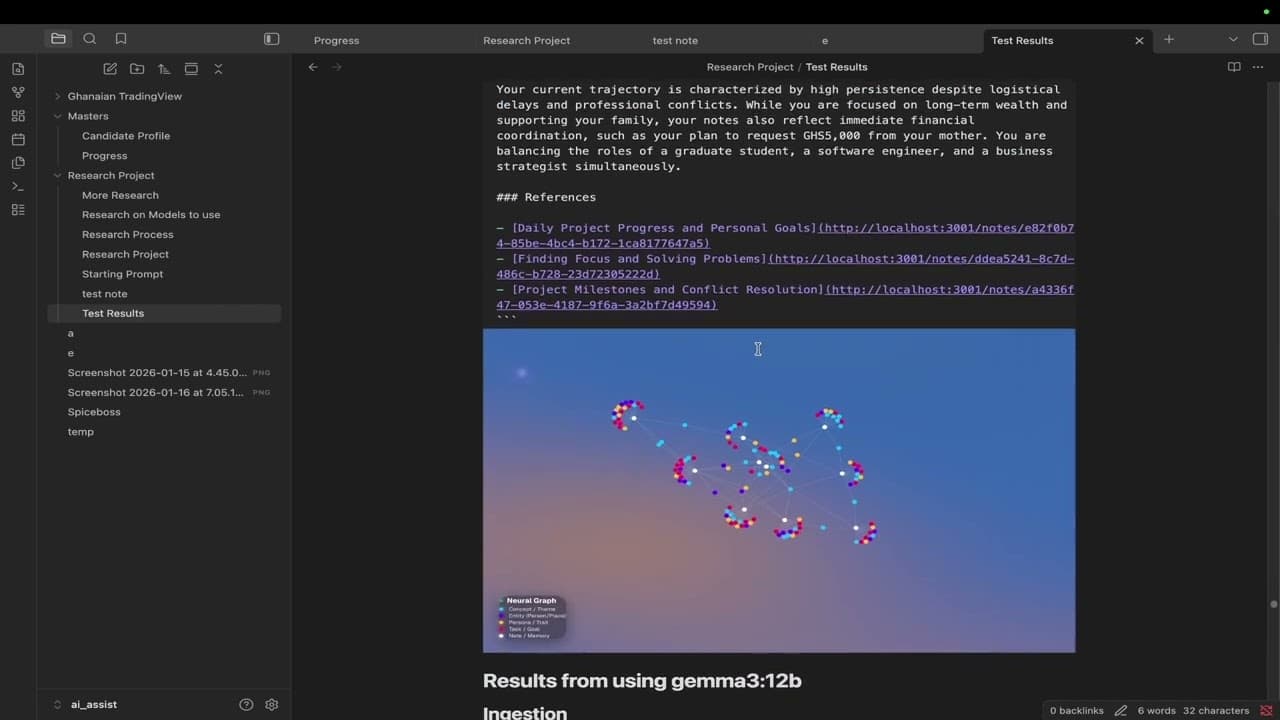Switch to the test note tab
The height and width of the screenshot is (720, 1280).
pyautogui.click(x=675, y=40)
